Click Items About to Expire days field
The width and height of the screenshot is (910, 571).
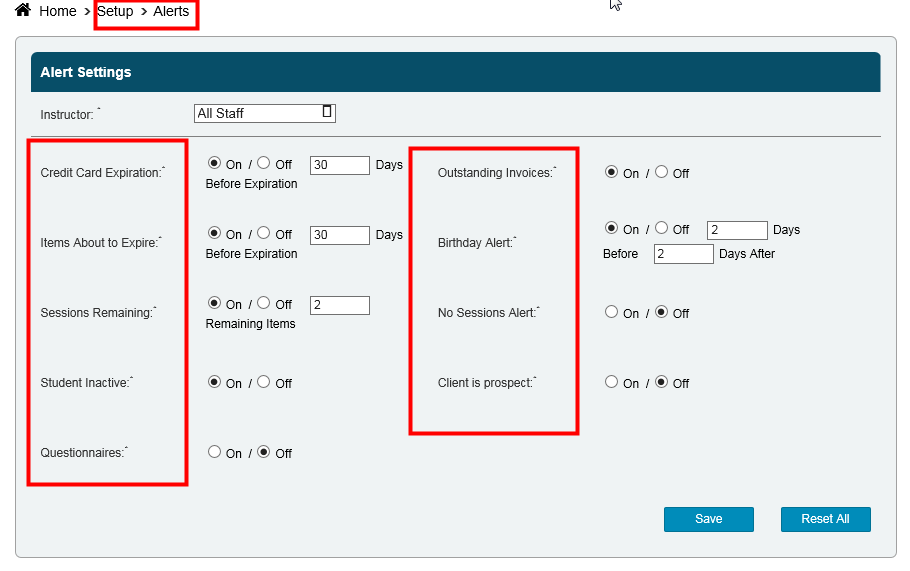pyautogui.click(x=340, y=235)
